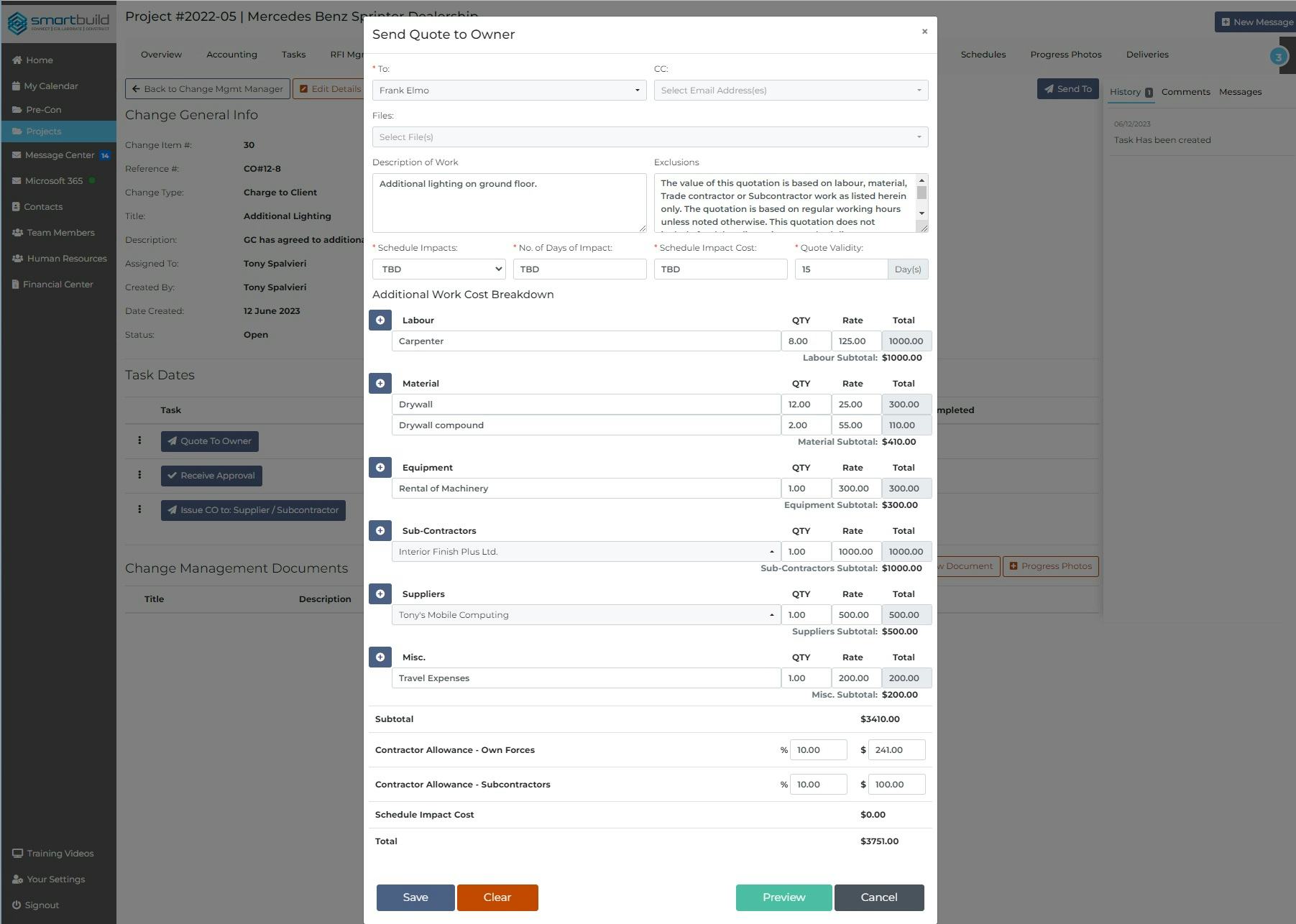Open the Schedule Impacts TBD dropdown
The image size is (1296, 924).
(x=438, y=269)
